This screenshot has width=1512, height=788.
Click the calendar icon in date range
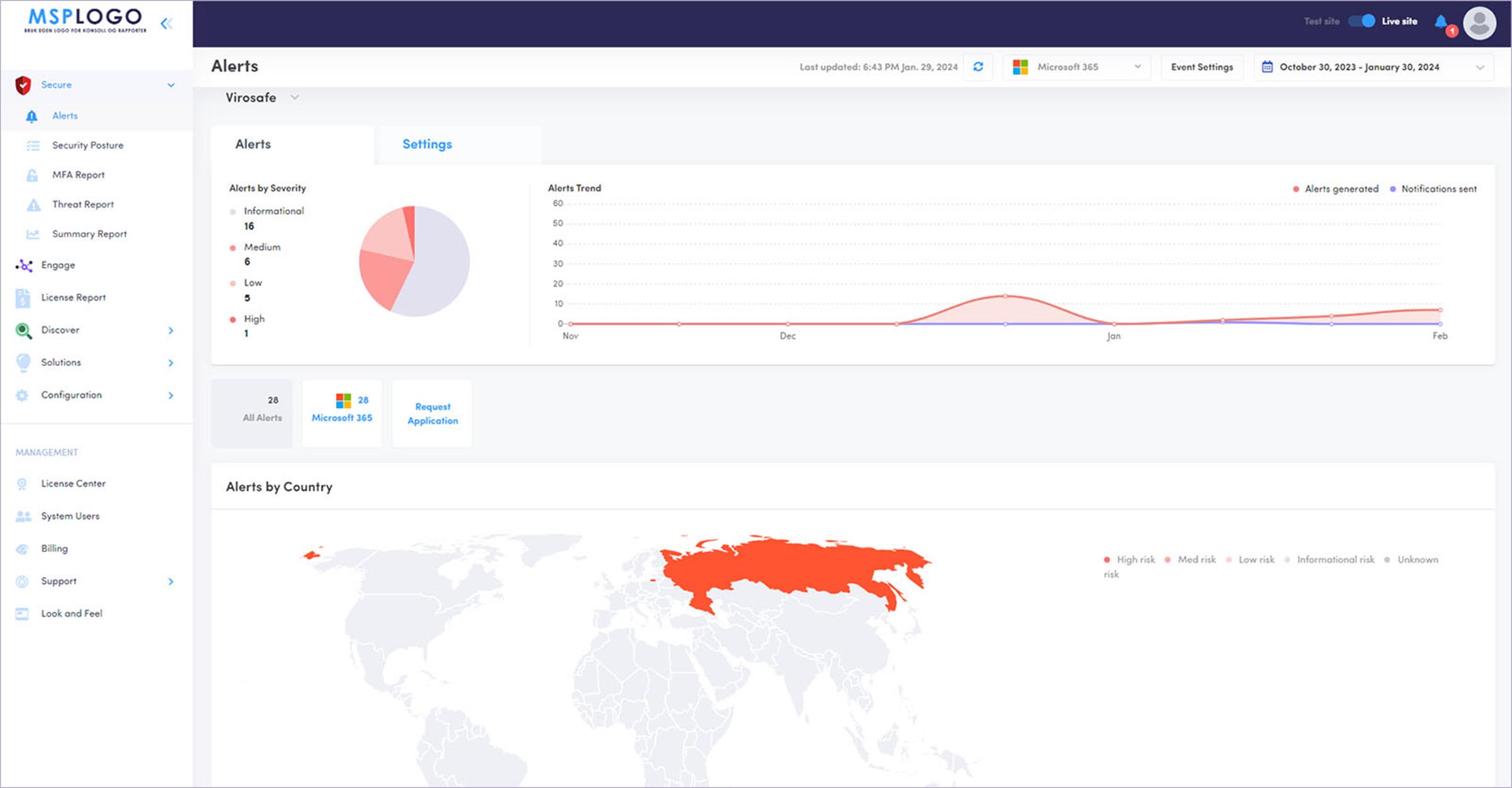point(1267,67)
